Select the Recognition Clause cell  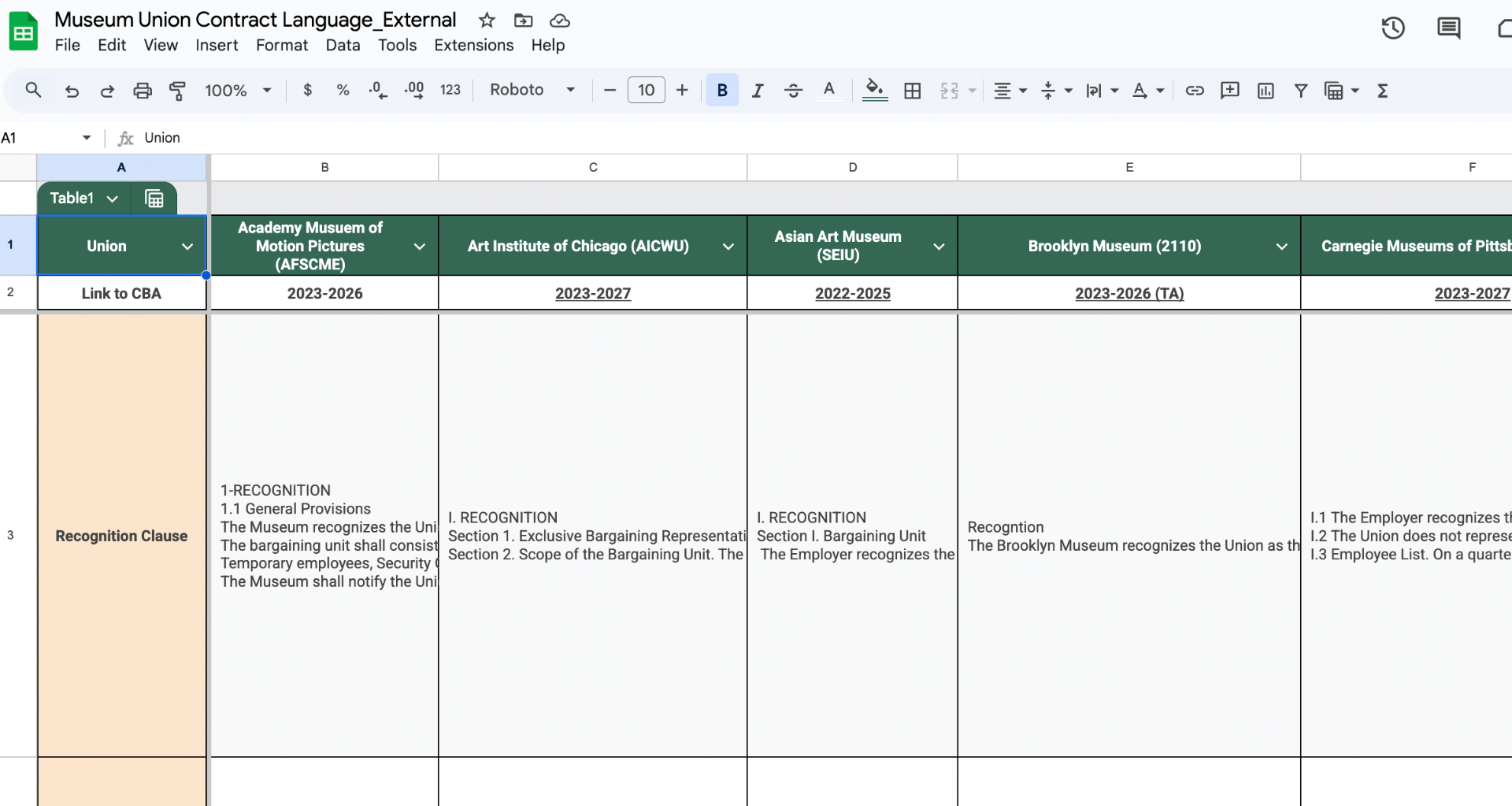(x=121, y=536)
